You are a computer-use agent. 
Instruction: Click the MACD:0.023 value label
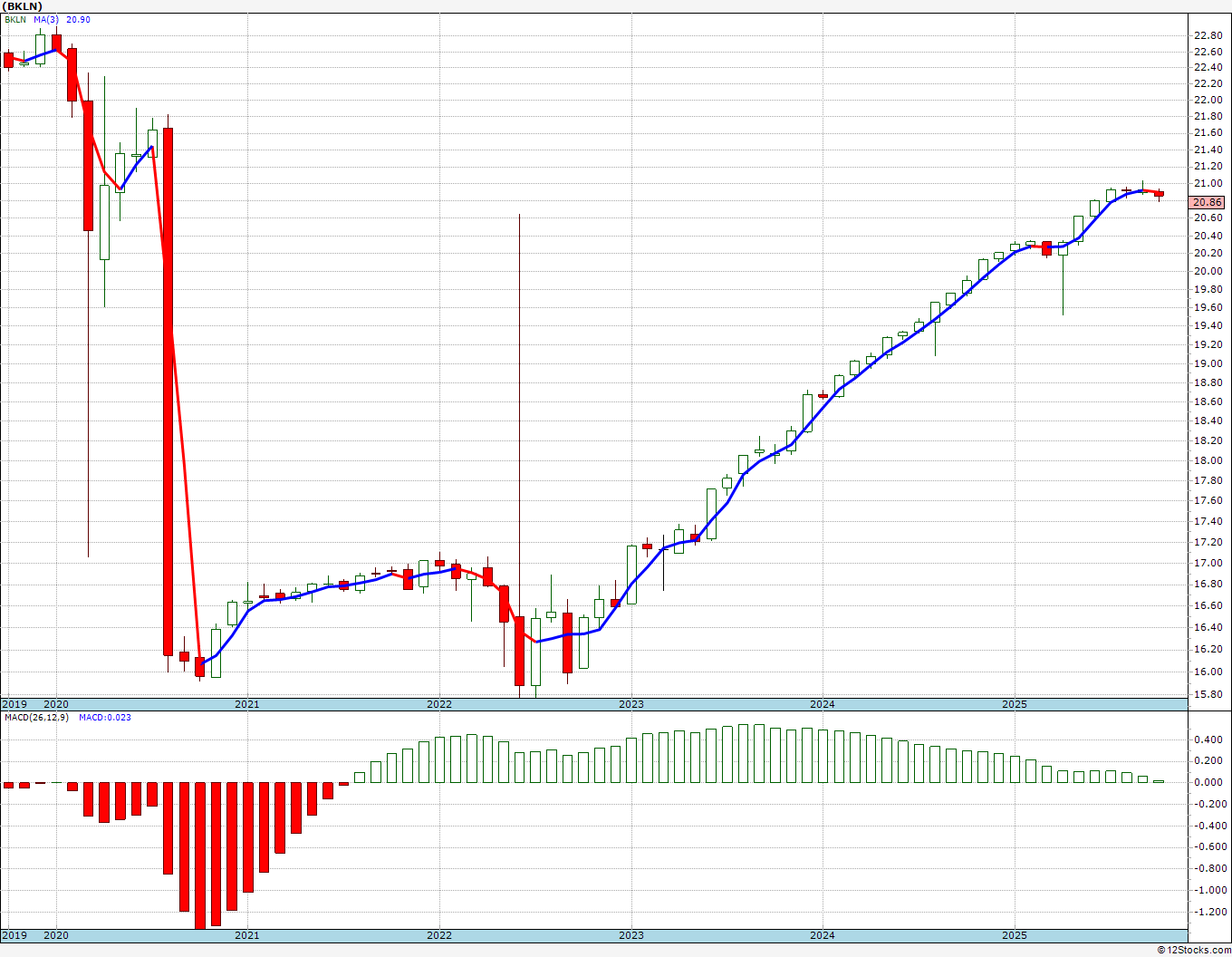(105, 718)
